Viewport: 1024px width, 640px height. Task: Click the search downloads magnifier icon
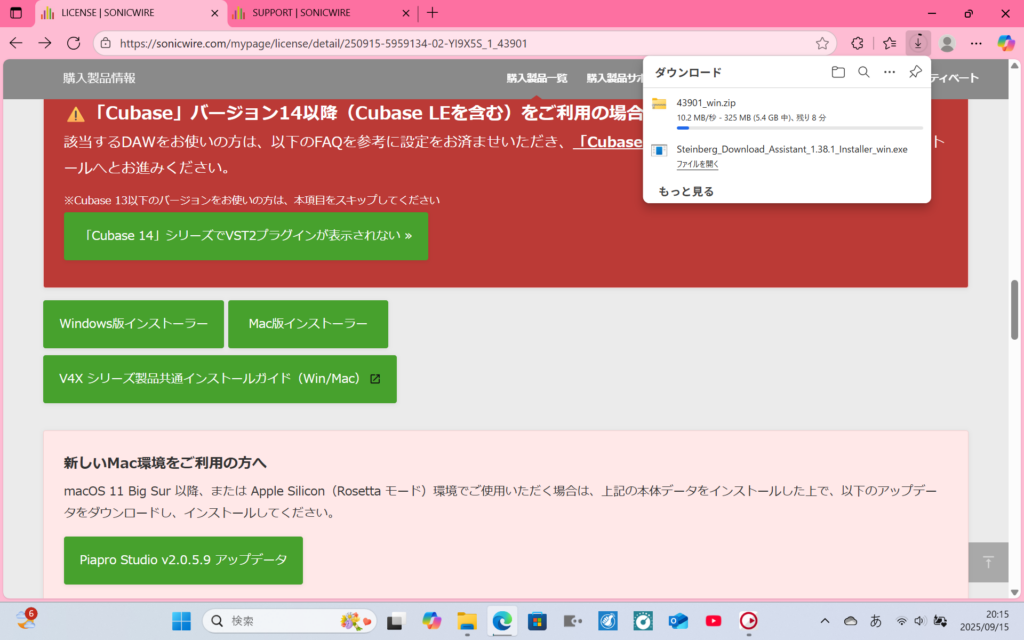[x=864, y=72]
